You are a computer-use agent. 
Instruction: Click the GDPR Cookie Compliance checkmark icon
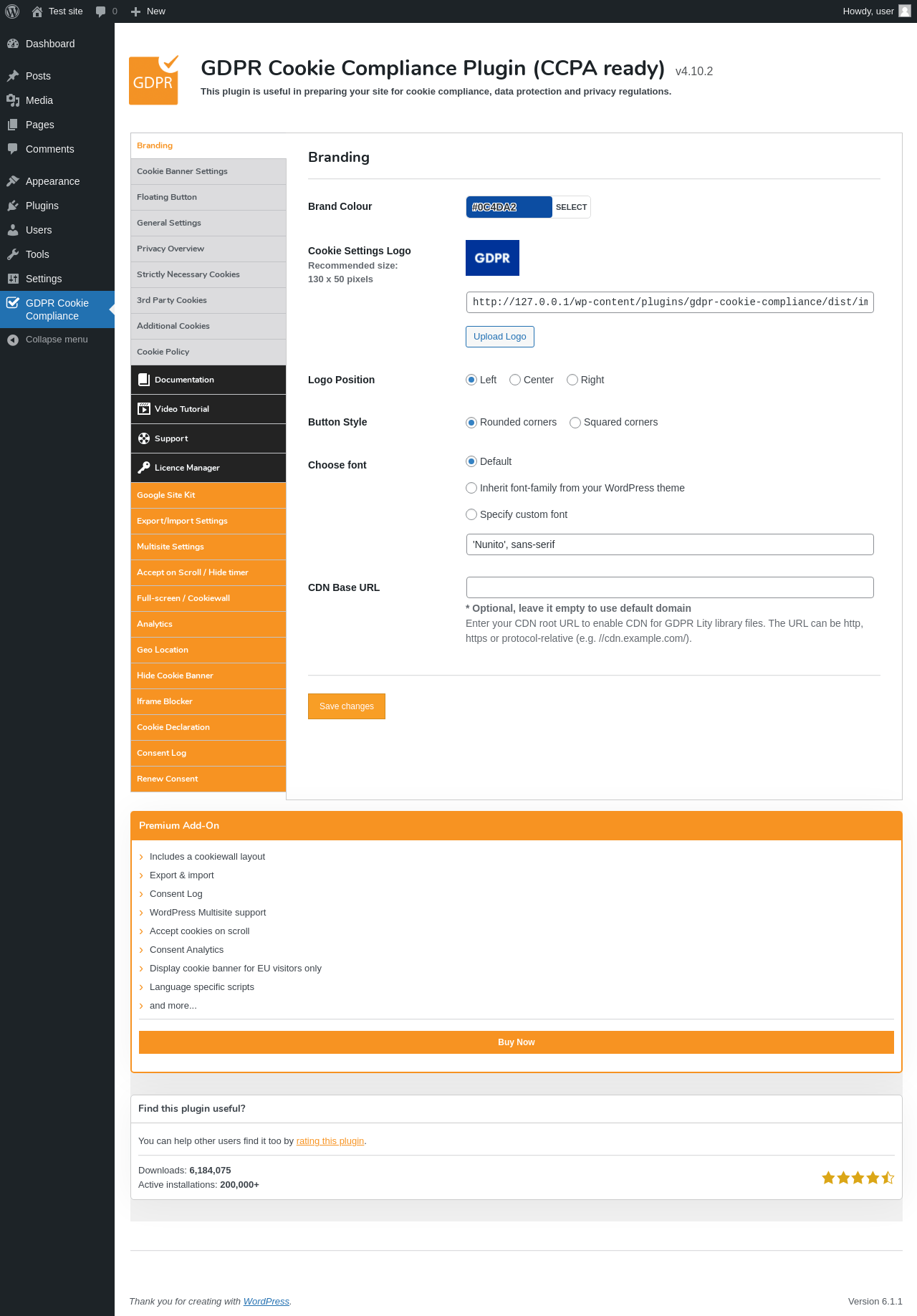pyautogui.click(x=13, y=302)
